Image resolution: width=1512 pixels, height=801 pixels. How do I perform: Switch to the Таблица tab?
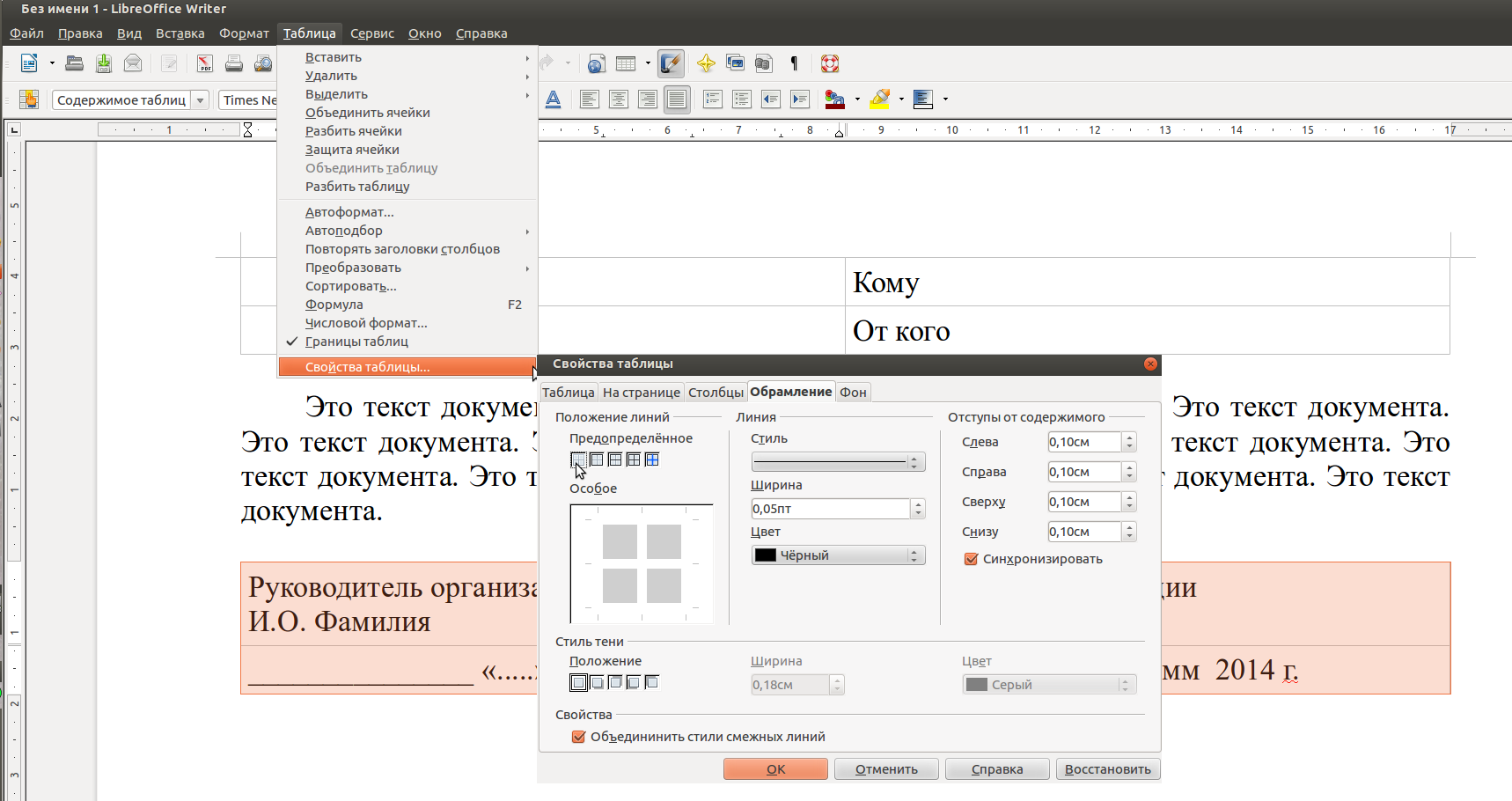[x=569, y=393]
